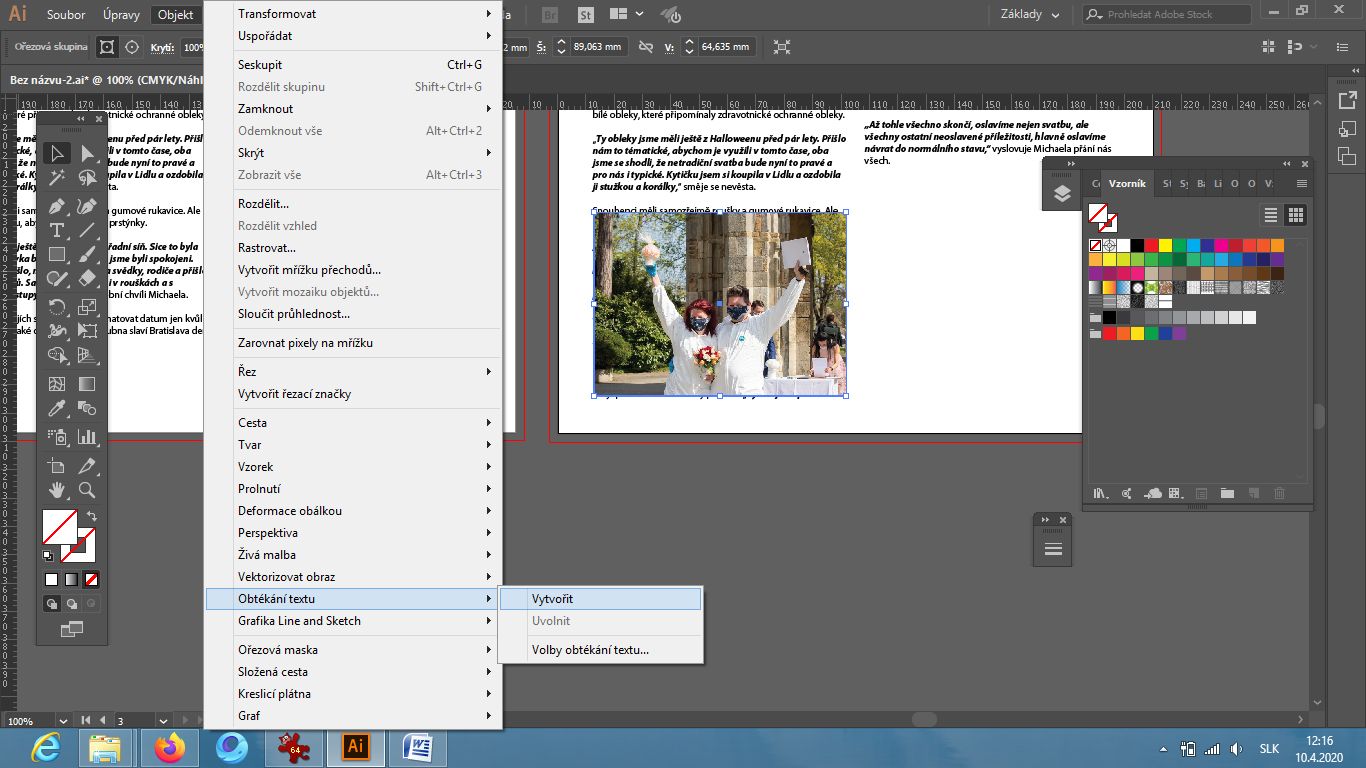Screen dimensions: 1366x768
Task: Select the Pen tool in the toolbox
Action: coord(57,205)
